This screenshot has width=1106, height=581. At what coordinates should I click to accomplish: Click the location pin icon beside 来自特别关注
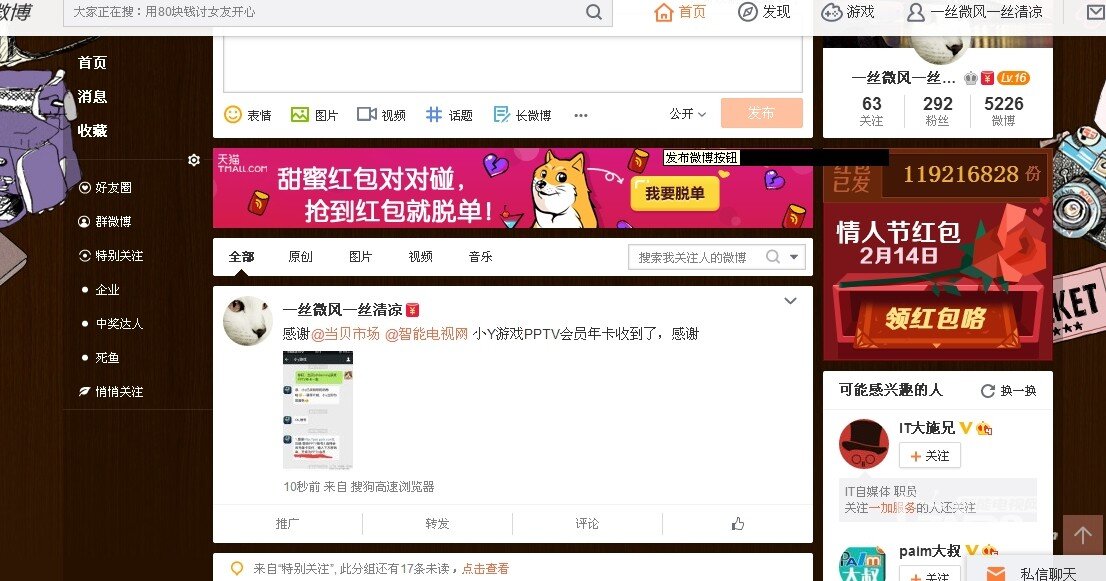(237, 568)
